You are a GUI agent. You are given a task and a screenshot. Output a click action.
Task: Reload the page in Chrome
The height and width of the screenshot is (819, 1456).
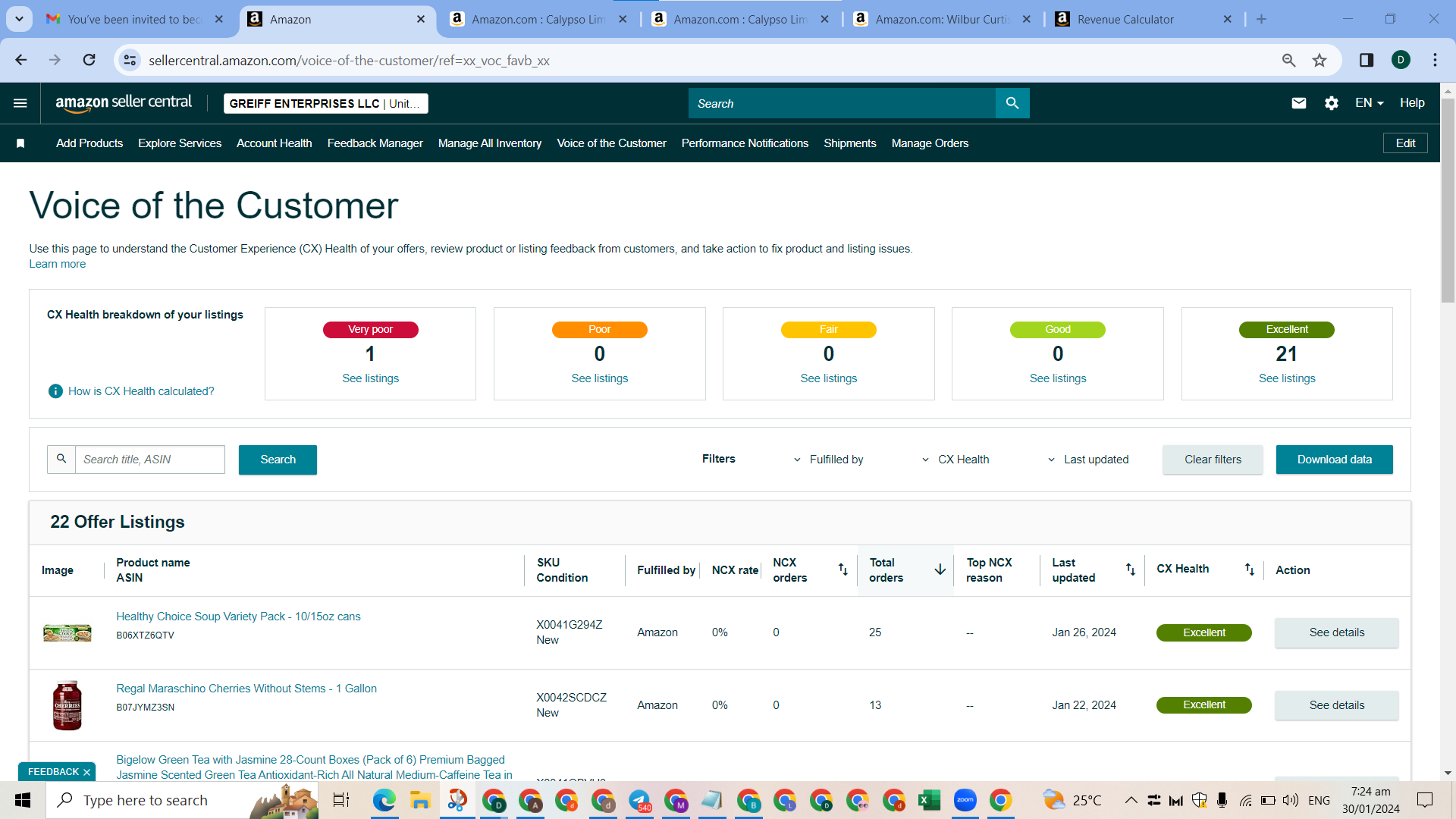click(x=89, y=60)
